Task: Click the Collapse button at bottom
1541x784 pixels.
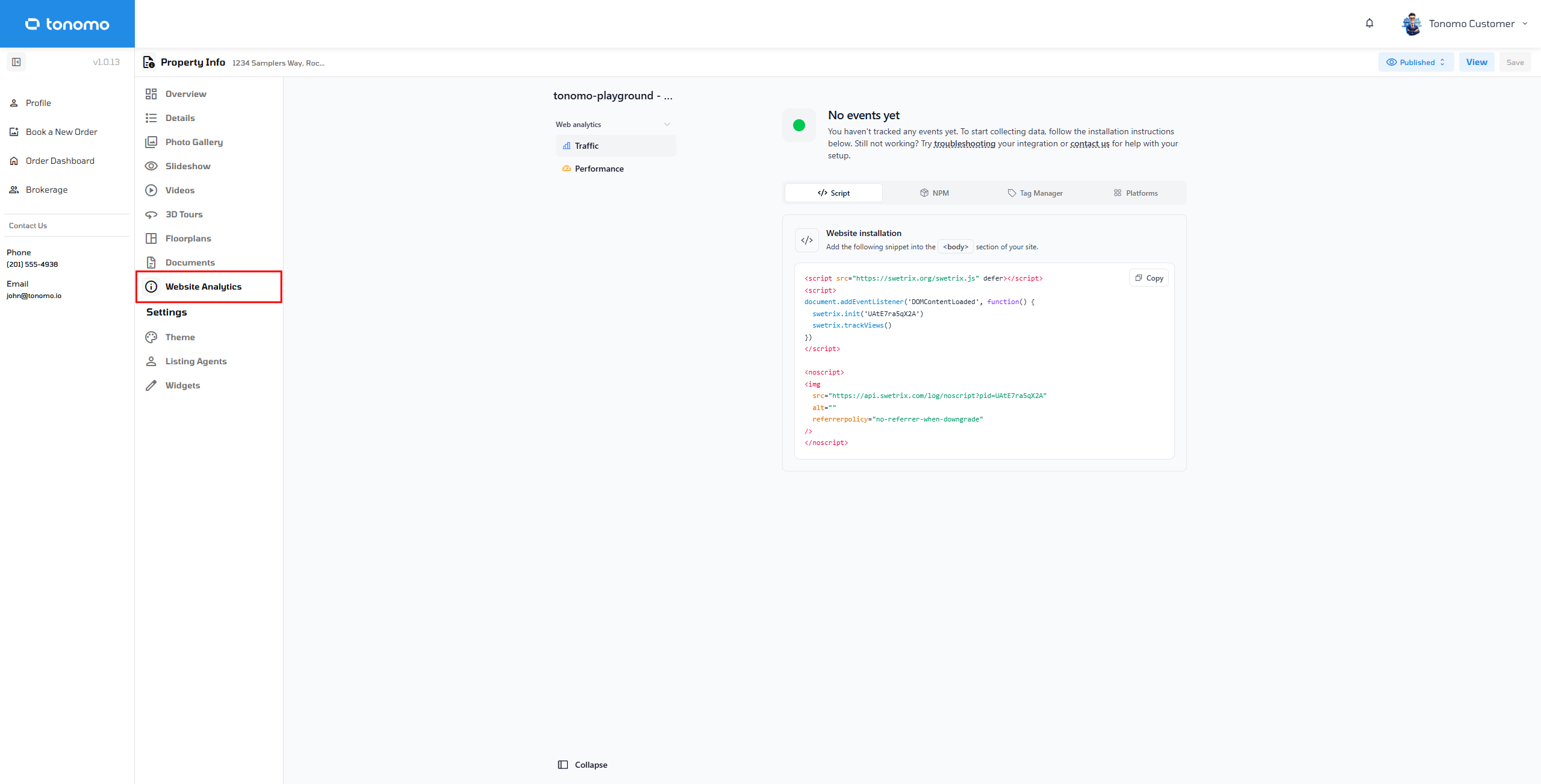Action: [582, 765]
